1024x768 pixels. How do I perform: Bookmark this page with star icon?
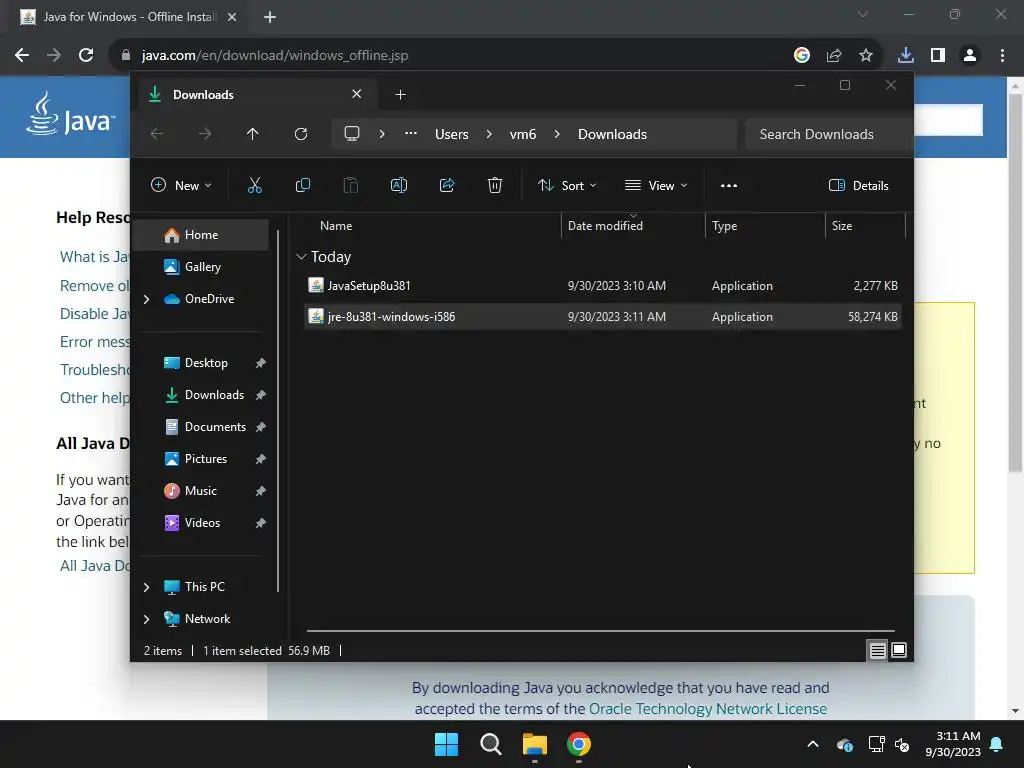[866, 56]
